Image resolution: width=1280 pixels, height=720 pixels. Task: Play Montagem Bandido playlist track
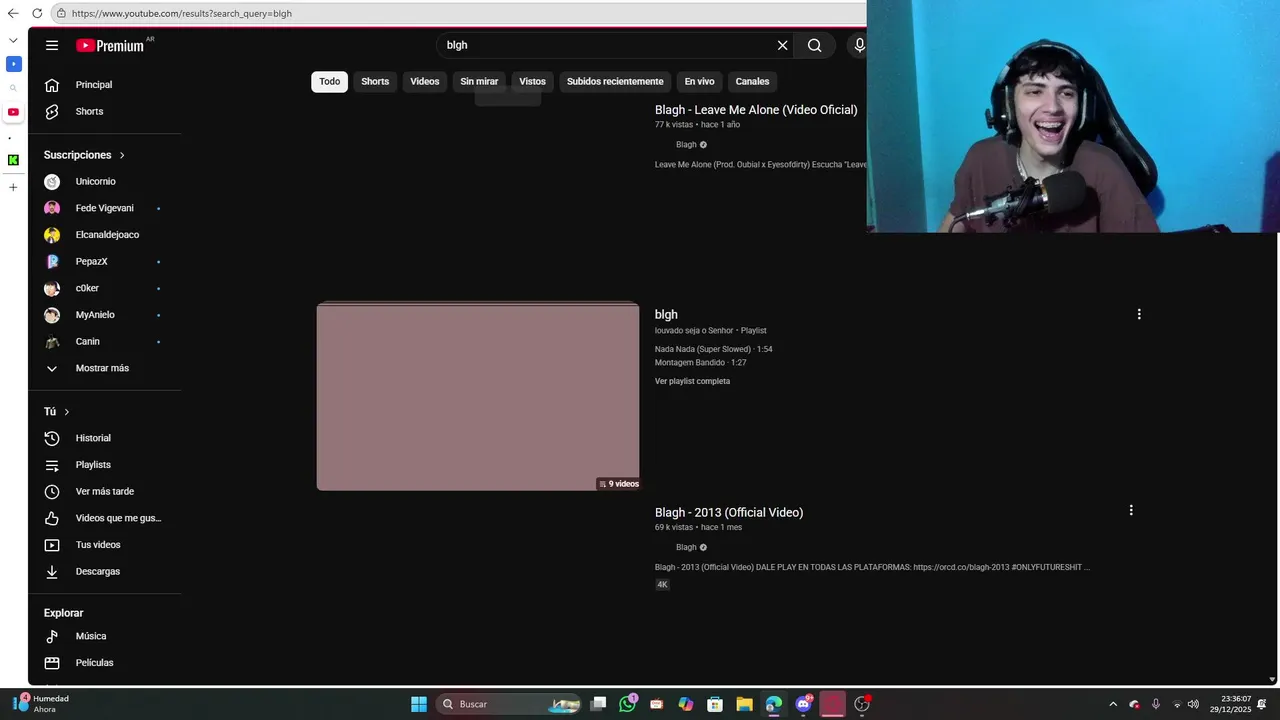(701, 362)
